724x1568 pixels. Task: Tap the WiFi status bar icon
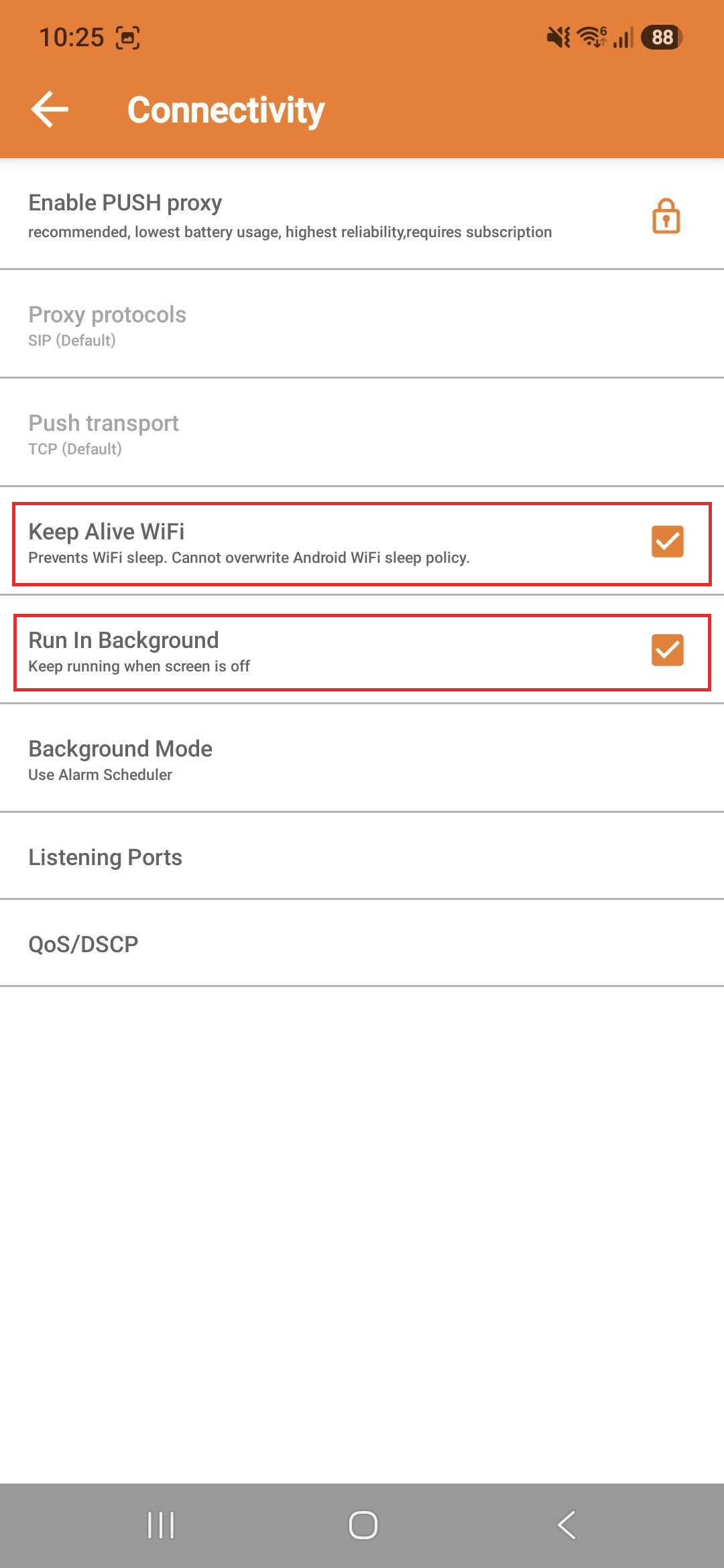coord(592,38)
